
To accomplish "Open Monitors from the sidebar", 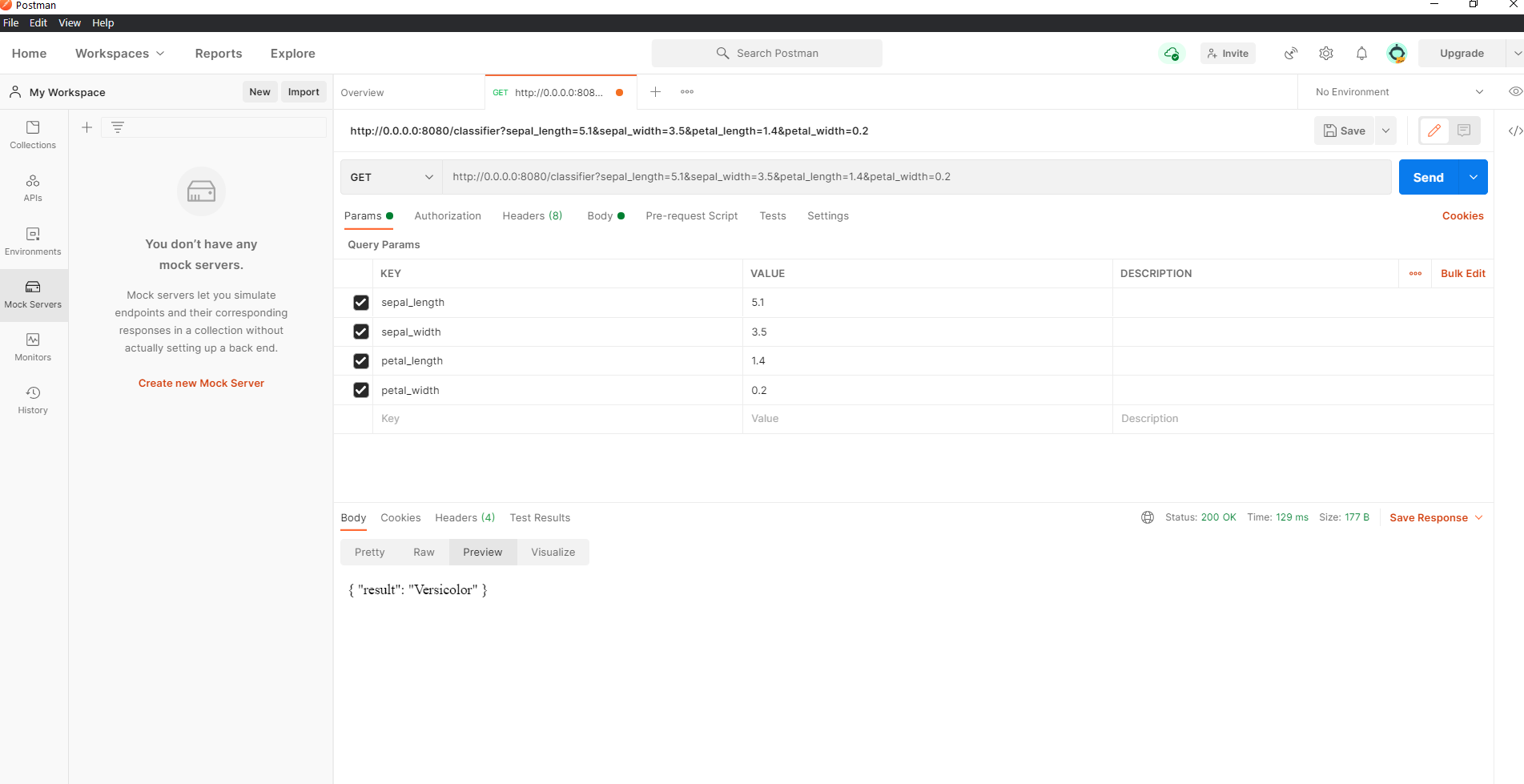I will pyautogui.click(x=33, y=347).
